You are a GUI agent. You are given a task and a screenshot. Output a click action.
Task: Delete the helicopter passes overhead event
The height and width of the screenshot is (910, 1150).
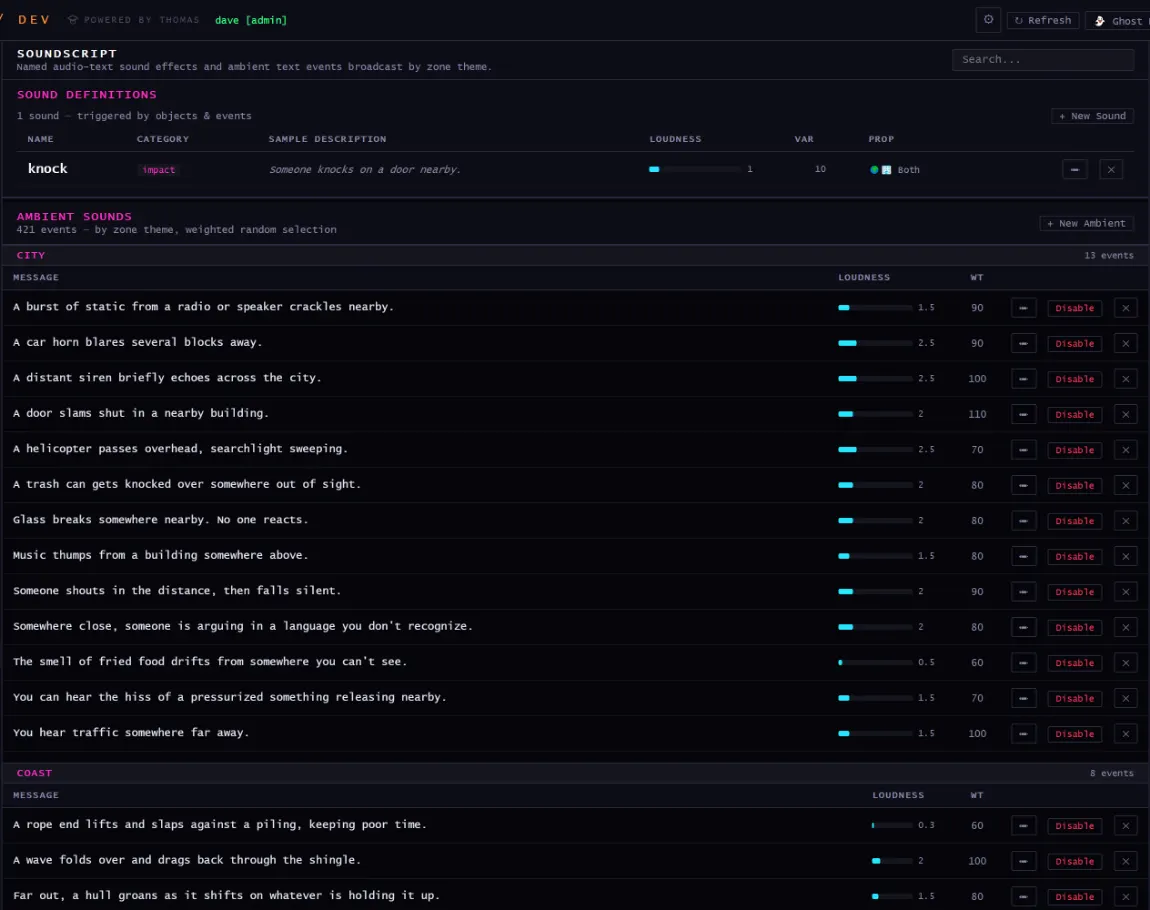1126,450
